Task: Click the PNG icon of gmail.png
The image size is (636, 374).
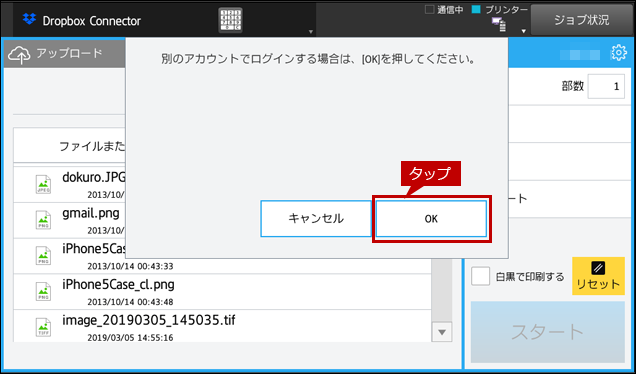Action: [43, 220]
